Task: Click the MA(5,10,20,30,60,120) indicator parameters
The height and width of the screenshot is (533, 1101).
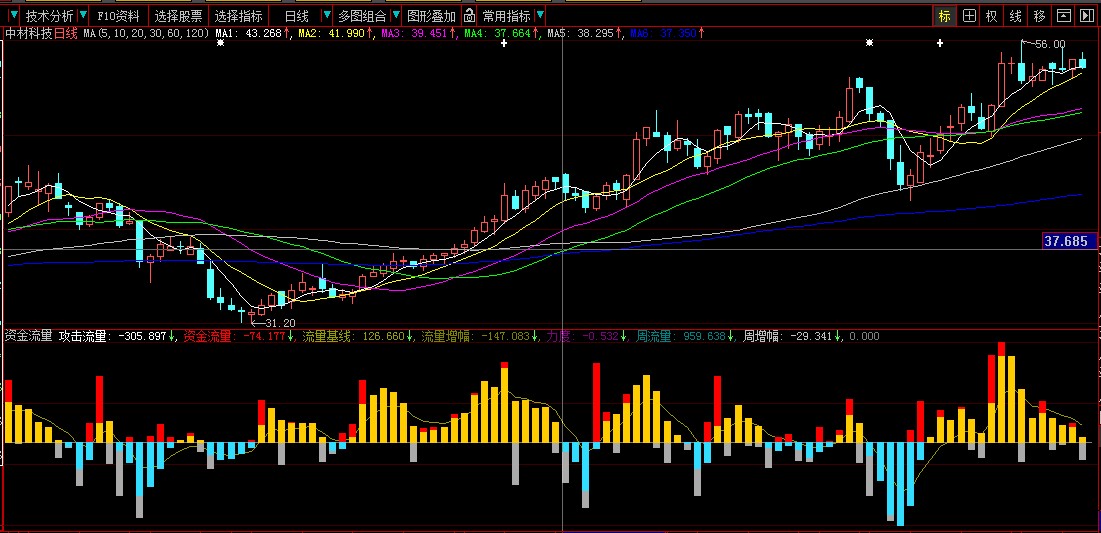Action: tap(146, 33)
